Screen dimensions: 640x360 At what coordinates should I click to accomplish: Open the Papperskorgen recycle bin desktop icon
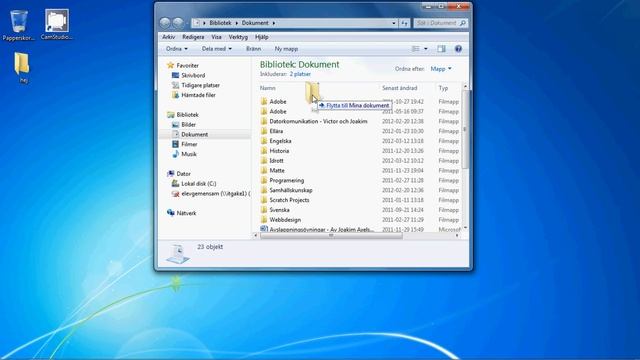tap(19, 25)
